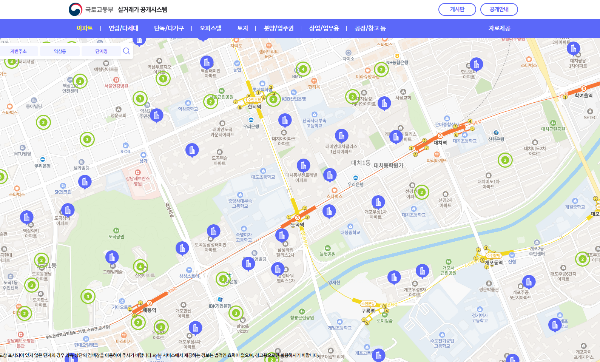Click the 개포동역 subway station label

(x=494, y=263)
